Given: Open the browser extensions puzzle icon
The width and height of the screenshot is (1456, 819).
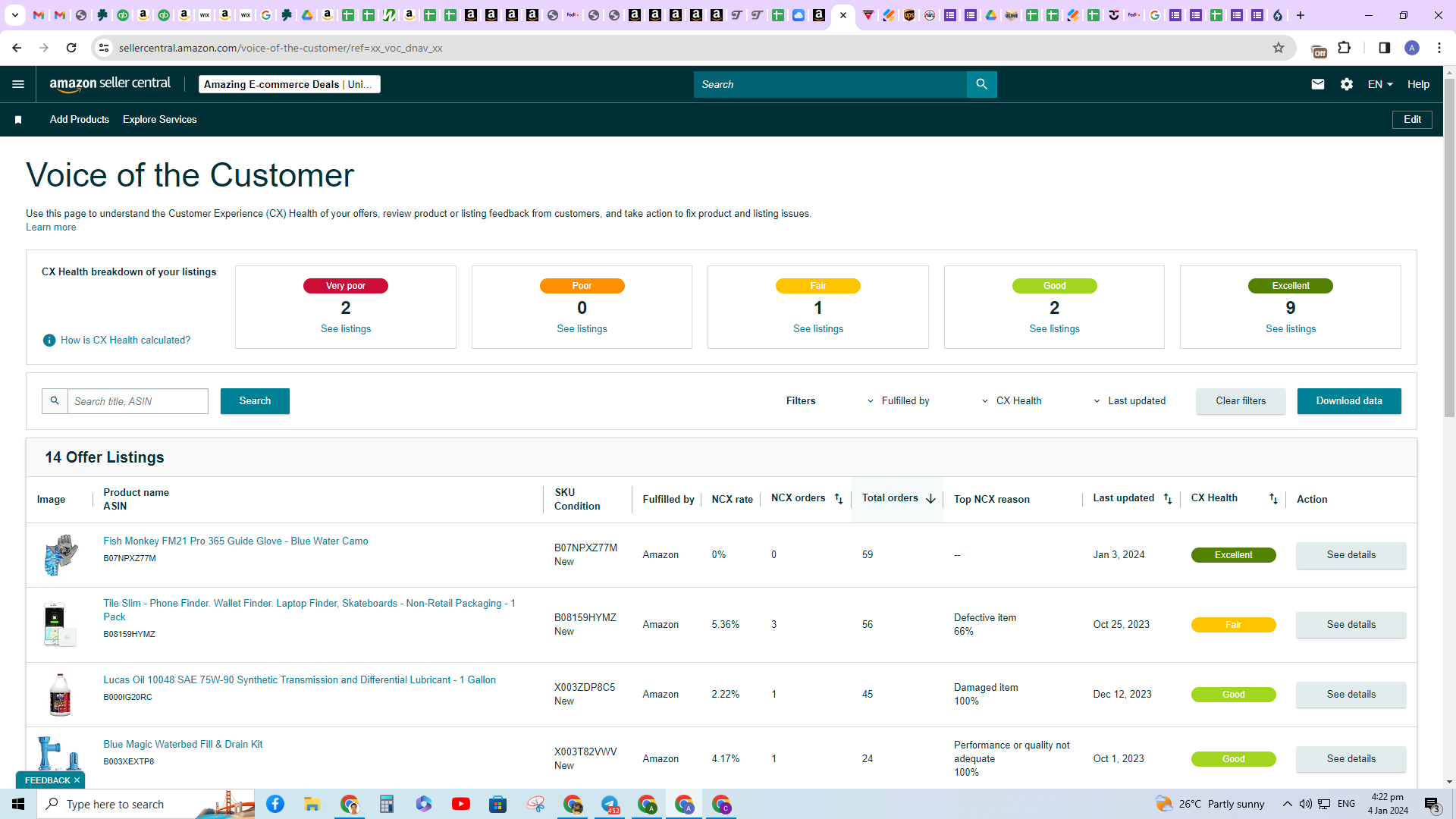Looking at the screenshot, I should tap(1345, 48).
